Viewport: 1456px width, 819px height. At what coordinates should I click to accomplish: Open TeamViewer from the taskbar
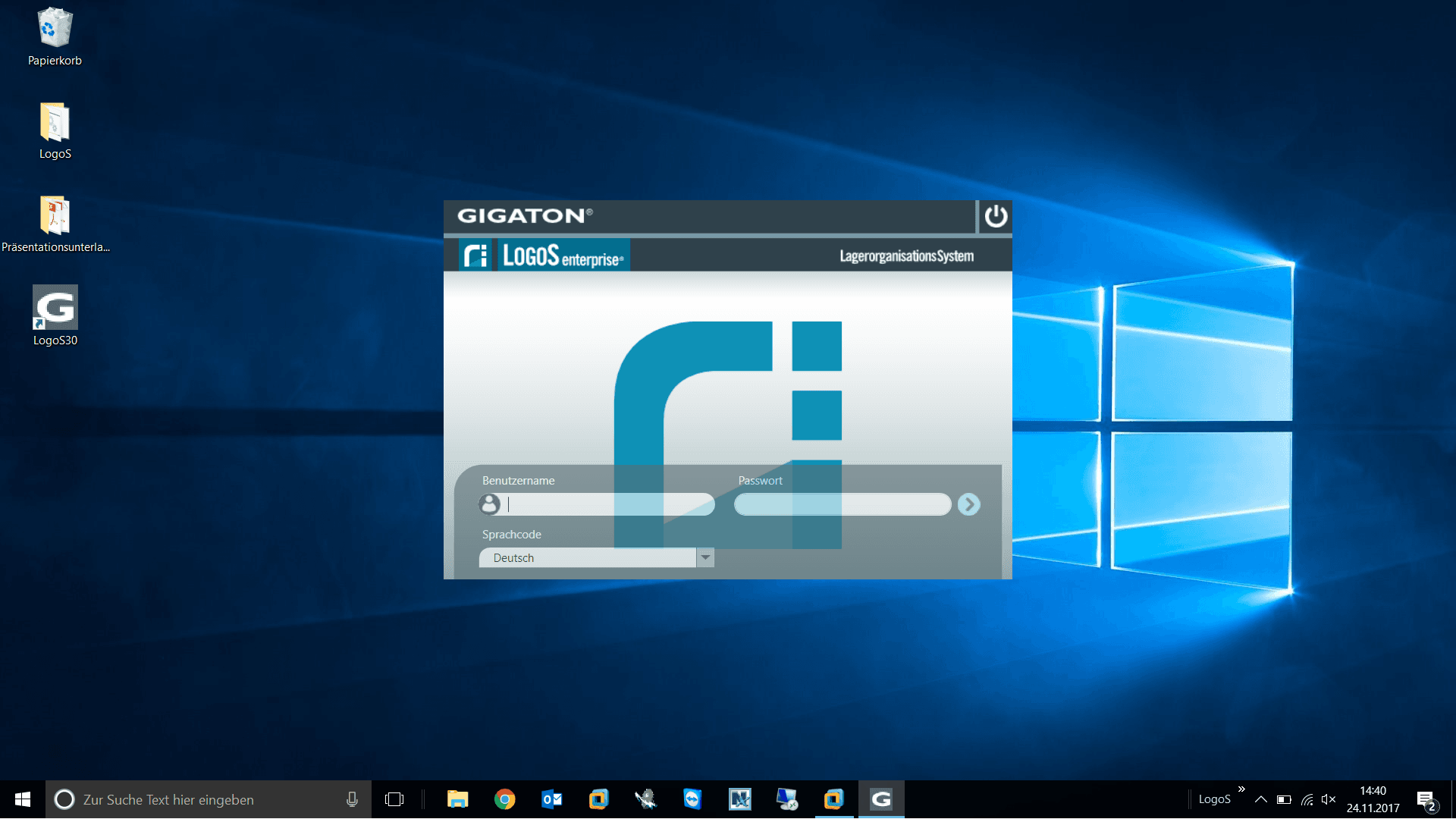pyautogui.click(x=692, y=799)
